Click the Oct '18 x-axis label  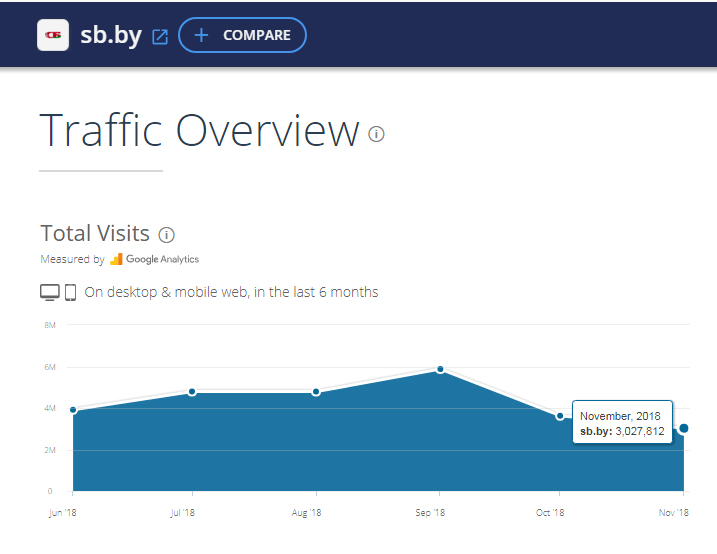tap(550, 513)
